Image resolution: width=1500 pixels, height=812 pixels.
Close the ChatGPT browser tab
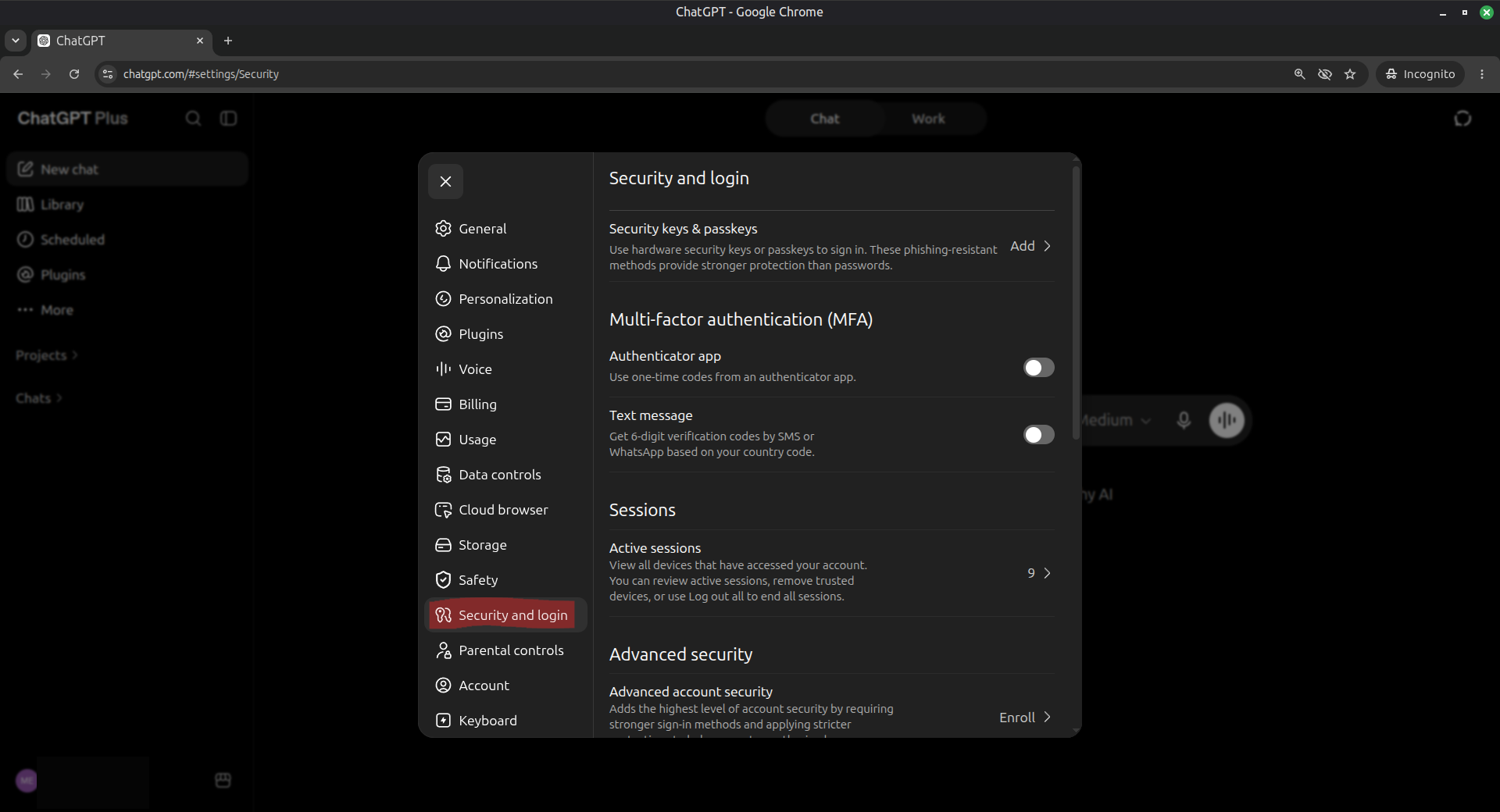tap(200, 41)
